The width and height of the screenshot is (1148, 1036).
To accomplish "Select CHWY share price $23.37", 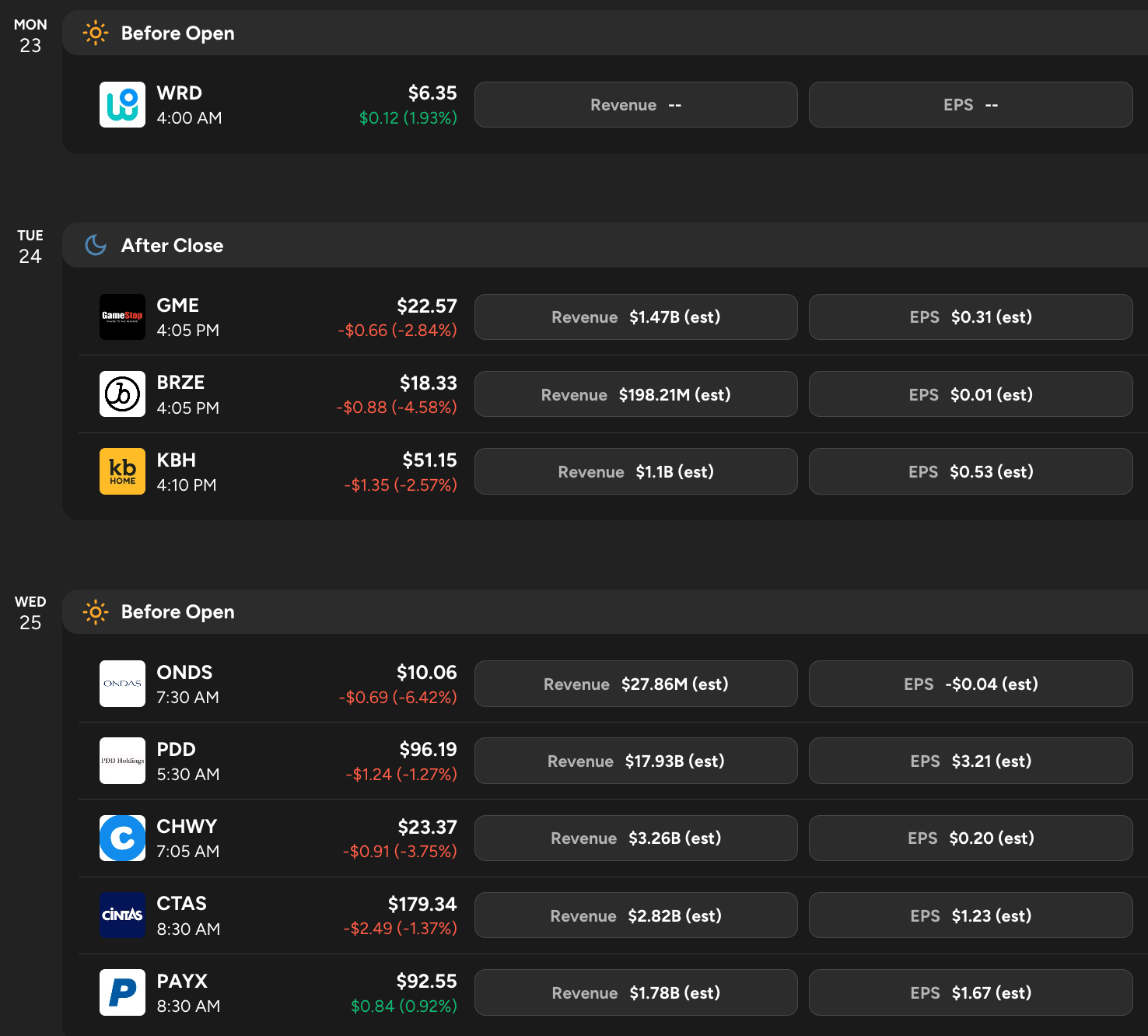I will 428,827.
